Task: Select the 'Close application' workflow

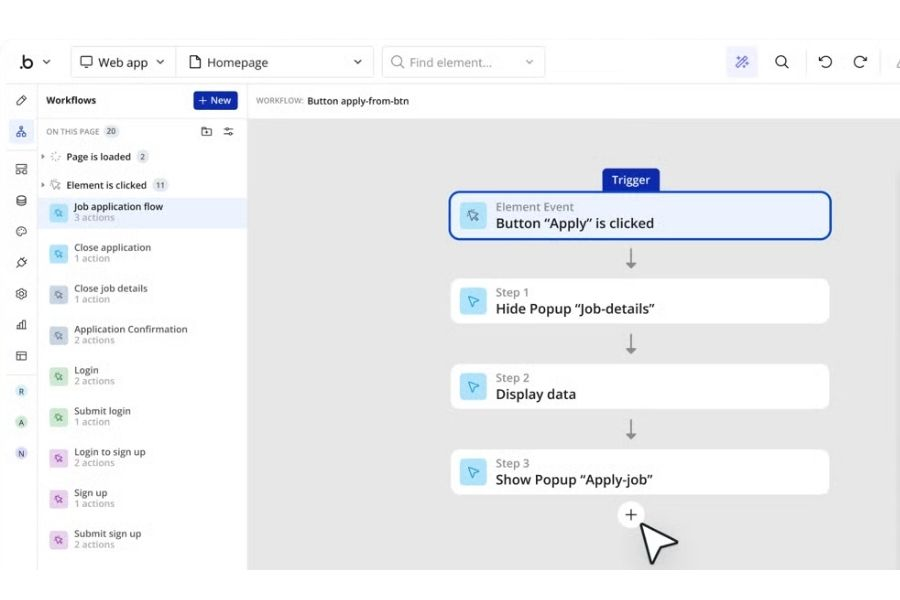Action: (x=112, y=253)
